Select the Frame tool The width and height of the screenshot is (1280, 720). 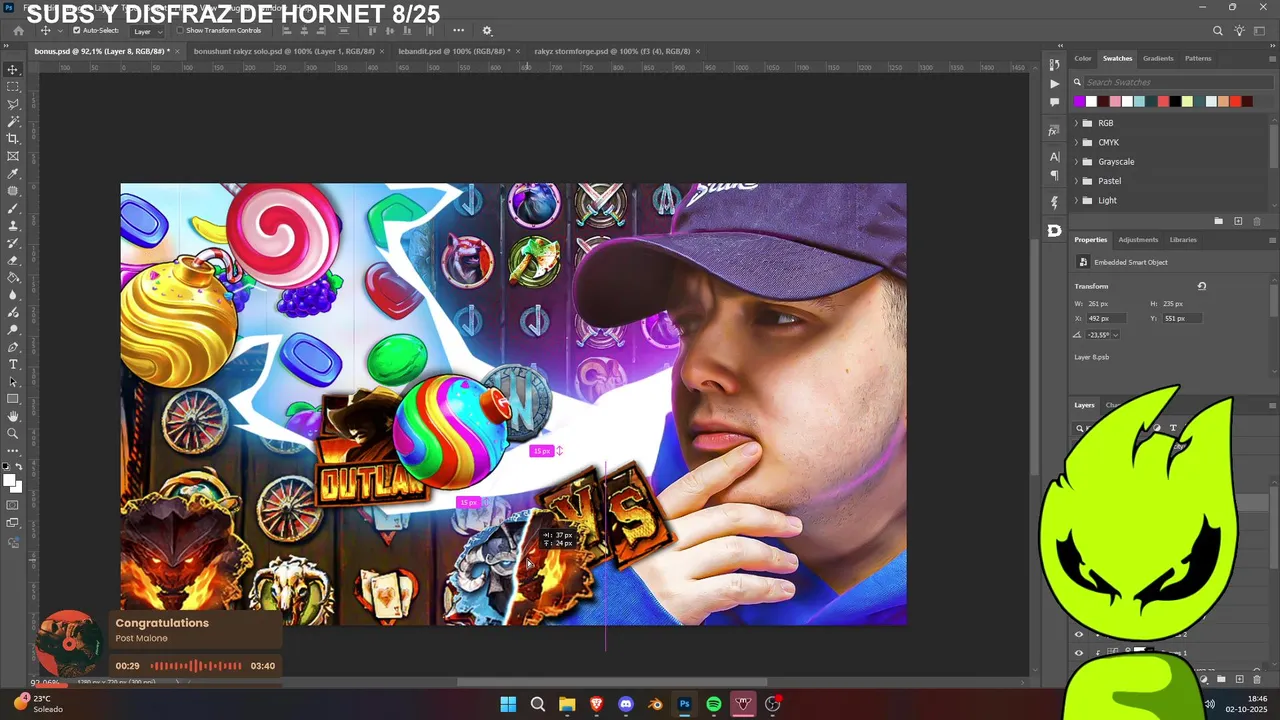[13, 156]
